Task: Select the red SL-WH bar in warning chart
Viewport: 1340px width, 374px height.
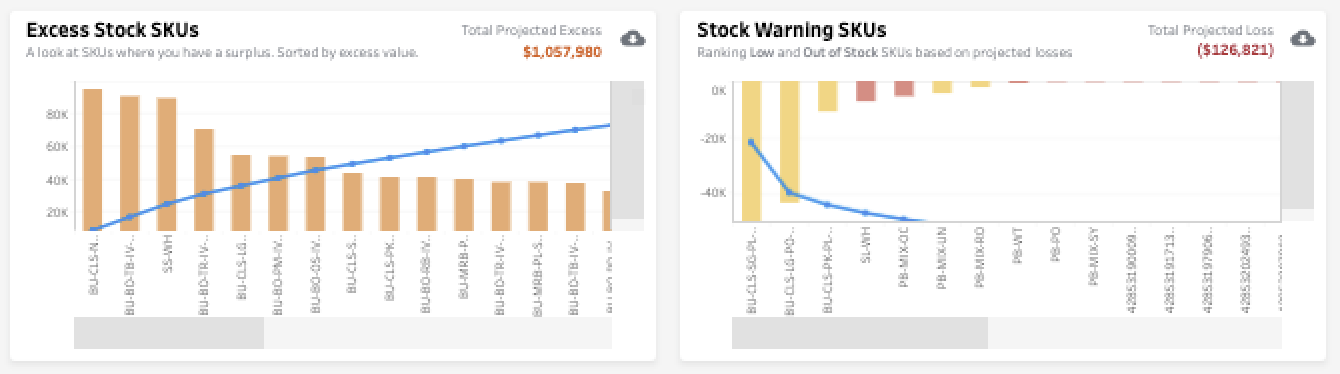Action: (866, 91)
